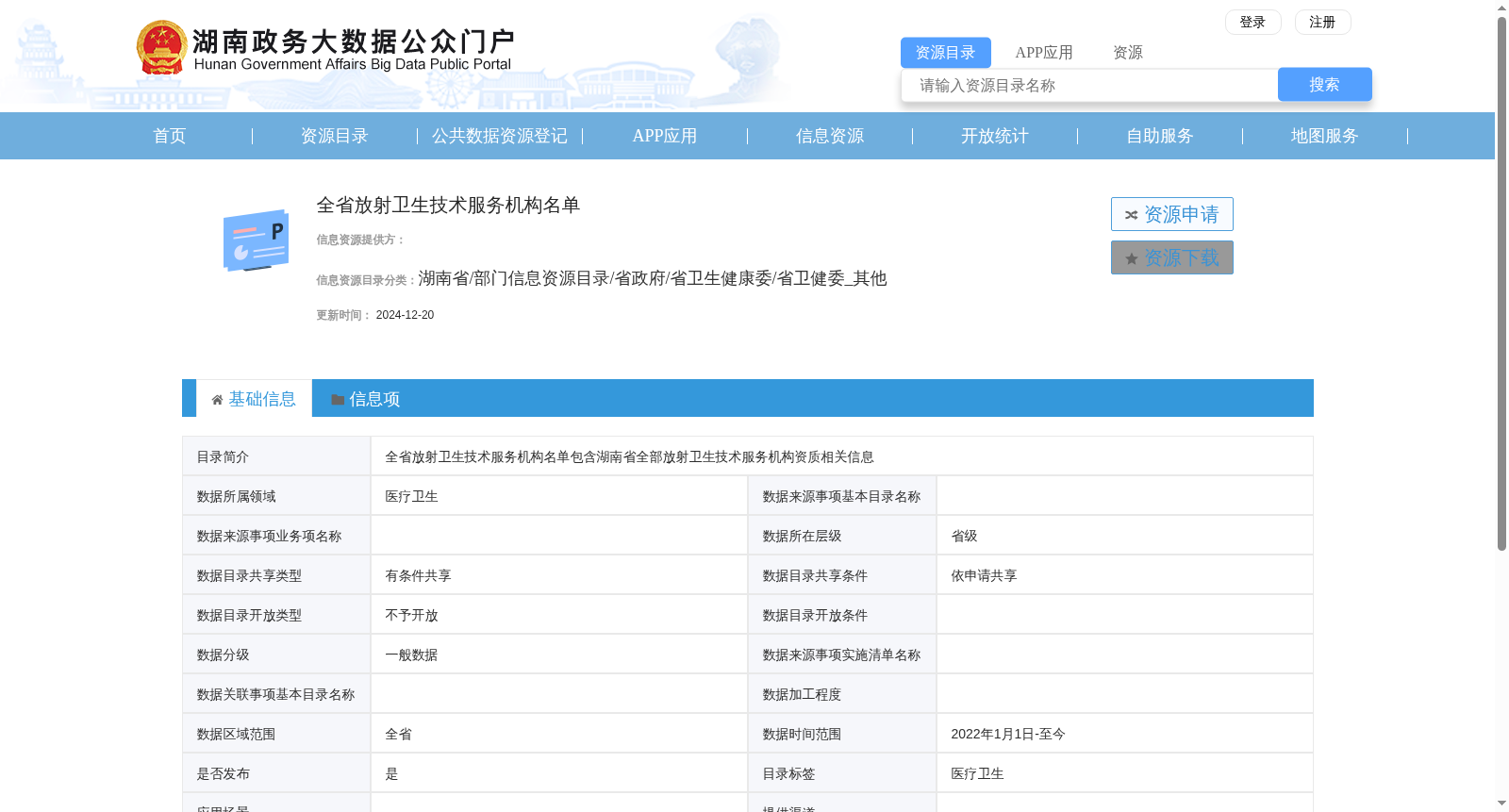Image resolution: width=1509 pixels, height=812 pixels.
Task: Open the 注册 register button
Action: click(x=1322, y=22)
